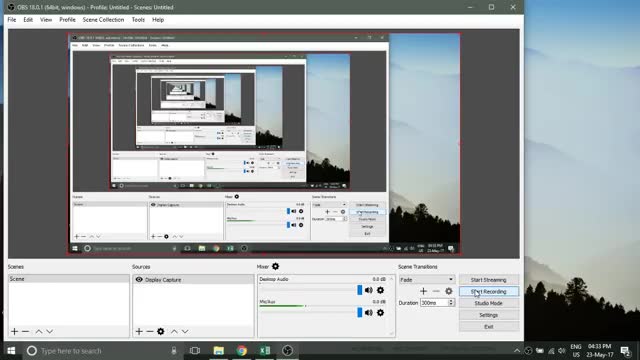640x360 pixels.
Task: Increase transition Duration with stepper arrow
Action: coord(451,301)
